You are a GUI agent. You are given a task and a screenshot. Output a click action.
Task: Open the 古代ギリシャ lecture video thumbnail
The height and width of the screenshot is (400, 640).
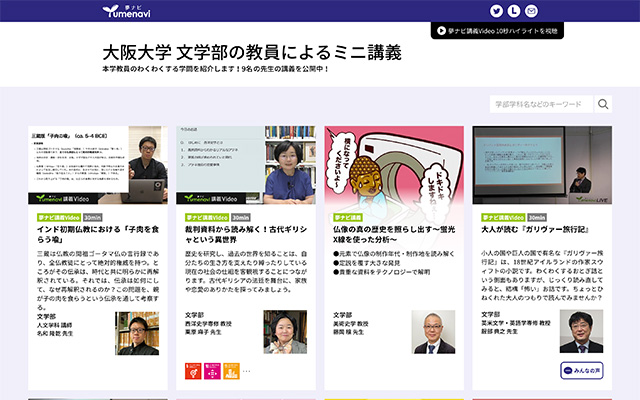tap(246, 165)
